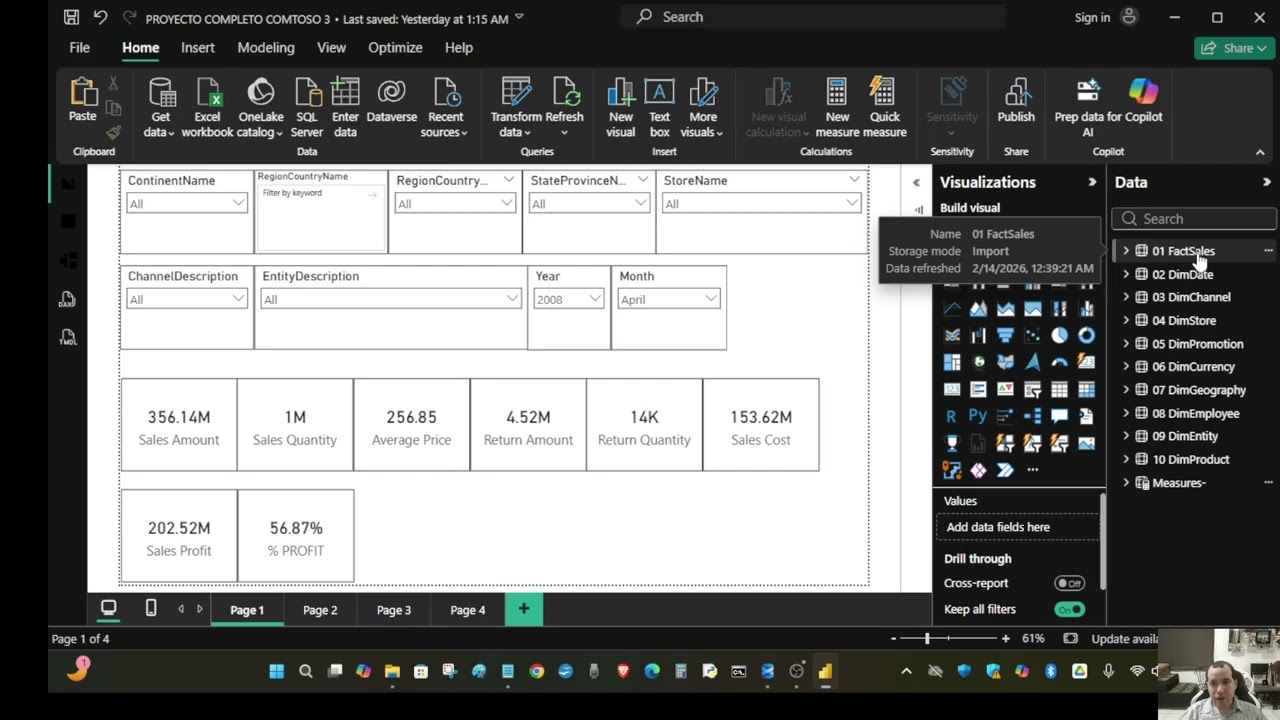
Task: Toggle the Cross-report switch
Action: [x=1069, y=583]
